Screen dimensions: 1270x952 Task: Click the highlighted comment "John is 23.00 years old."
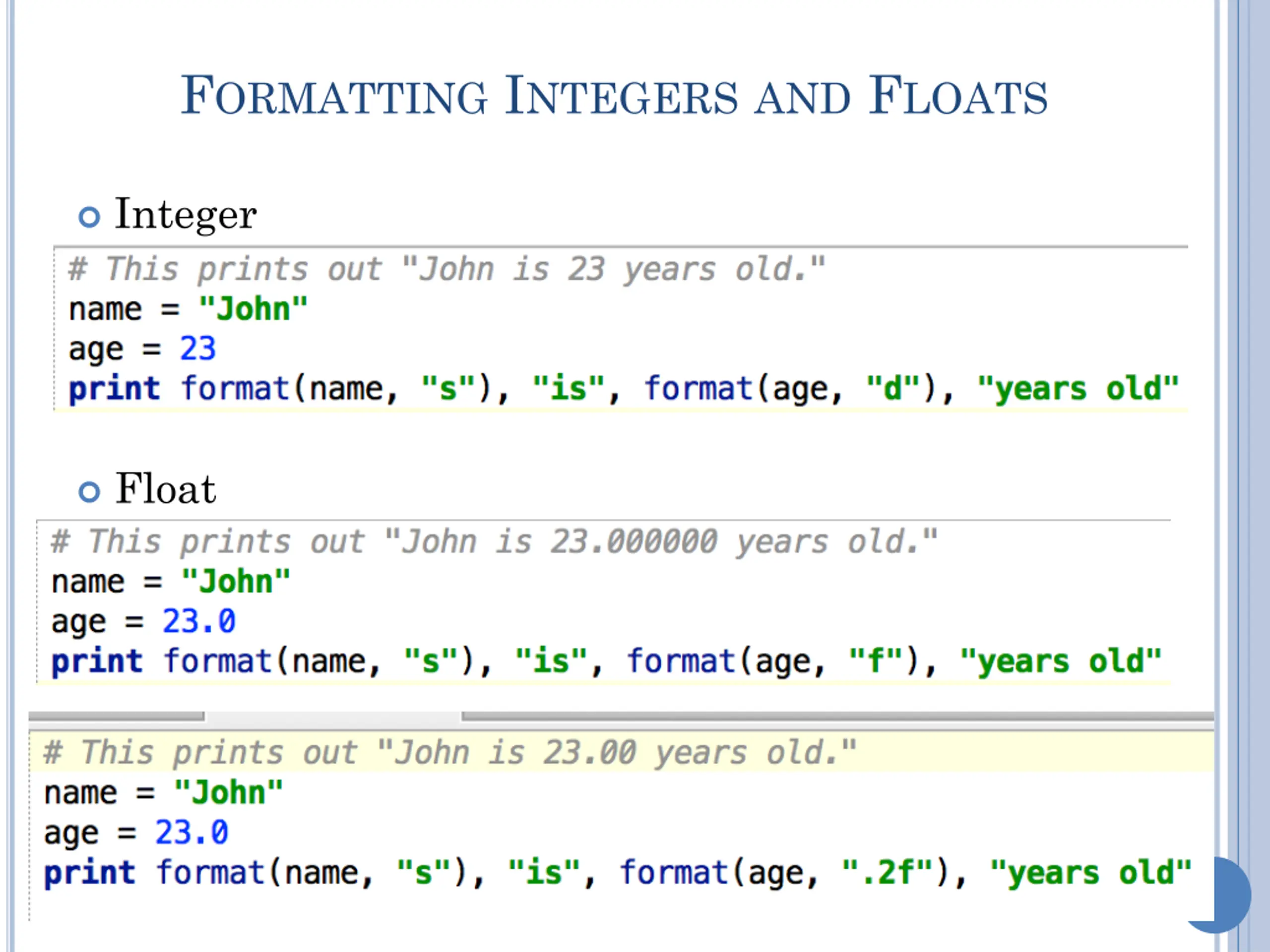pos(449,752)
